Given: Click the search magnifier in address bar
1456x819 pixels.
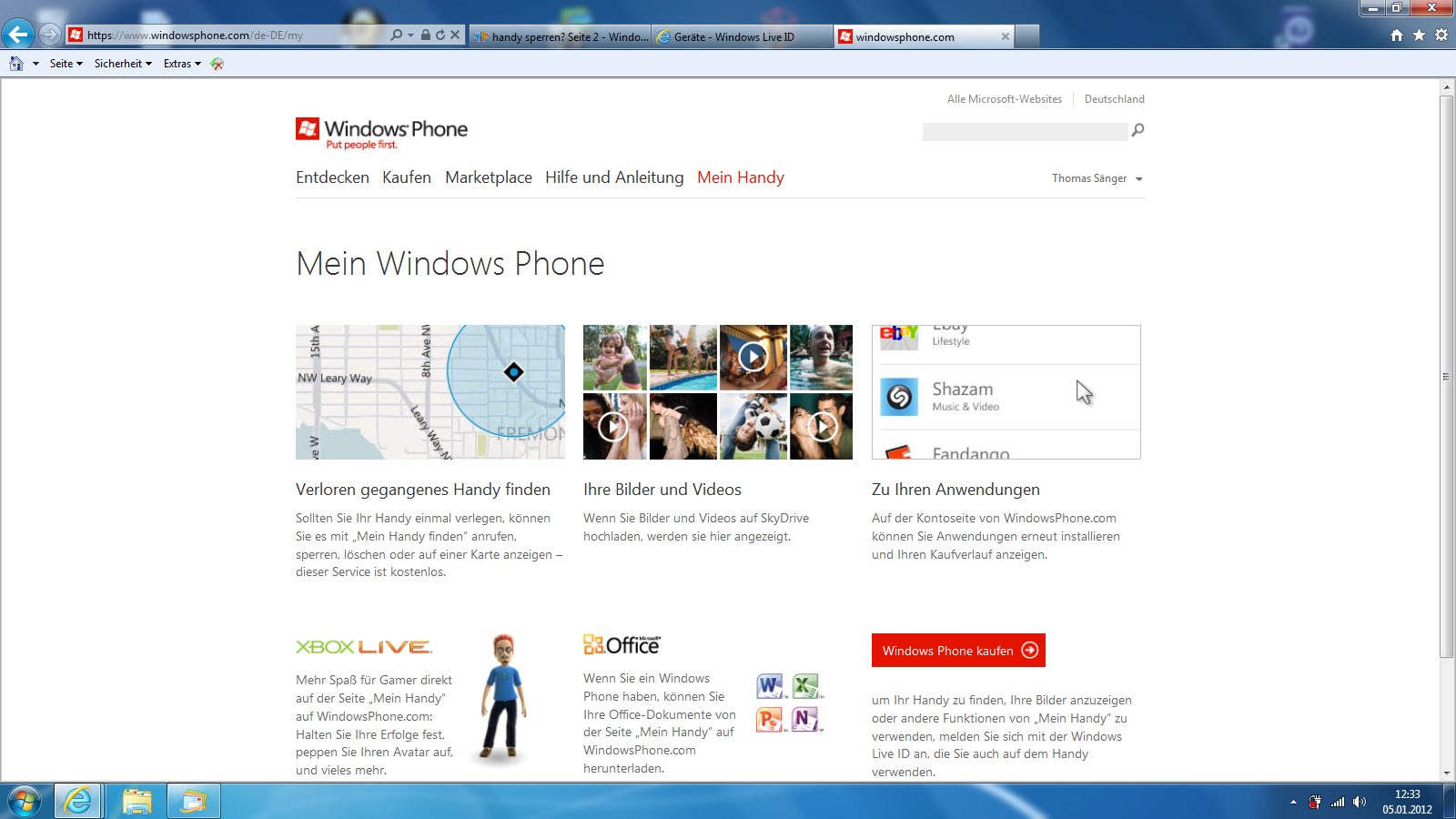Looking at the screenshot, I should tap(397, 35).
